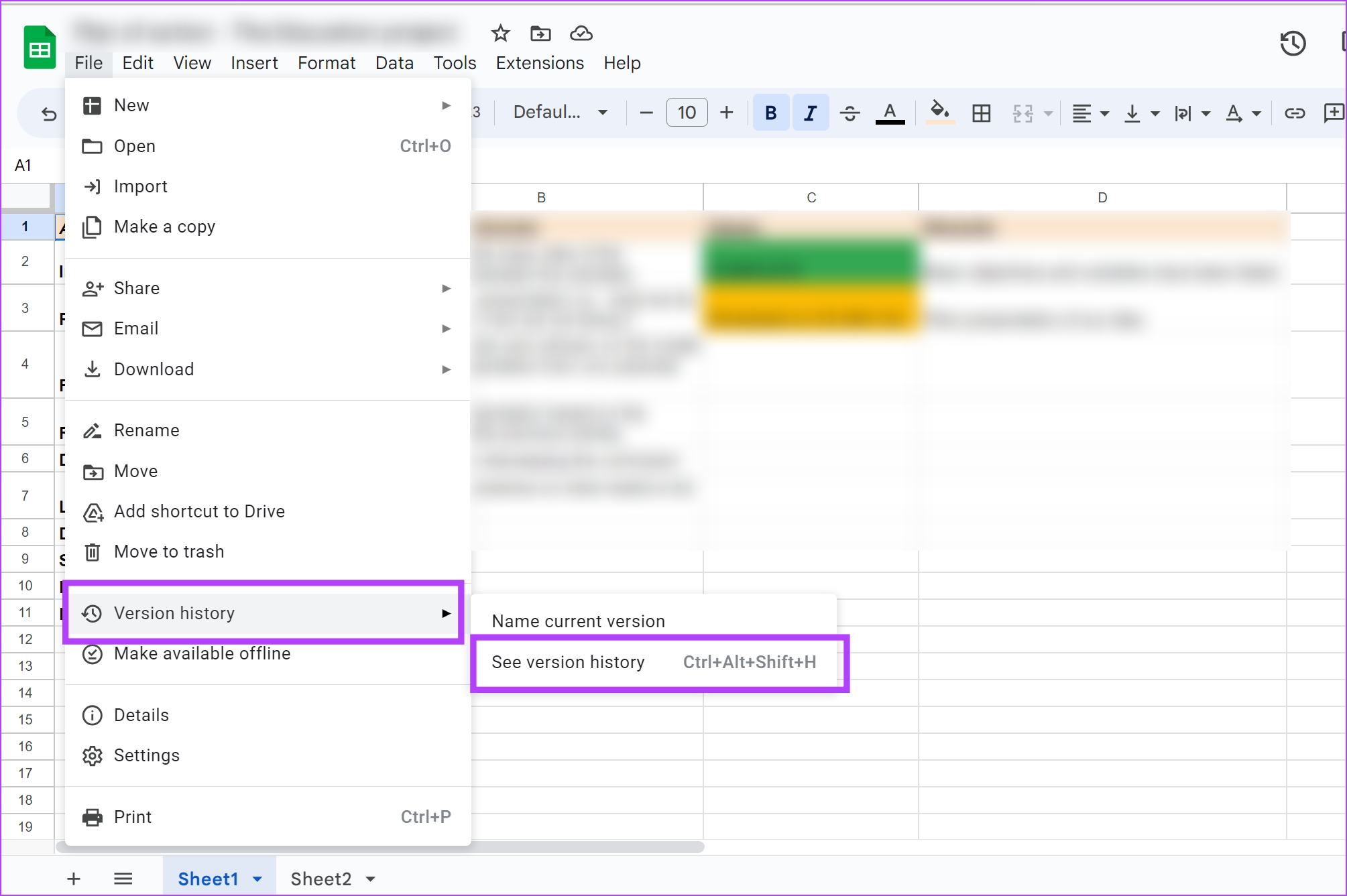Viewport: 1347px width, 896px height.
Task: Open the Default font family dropdown
Action: tap(560, 112)
